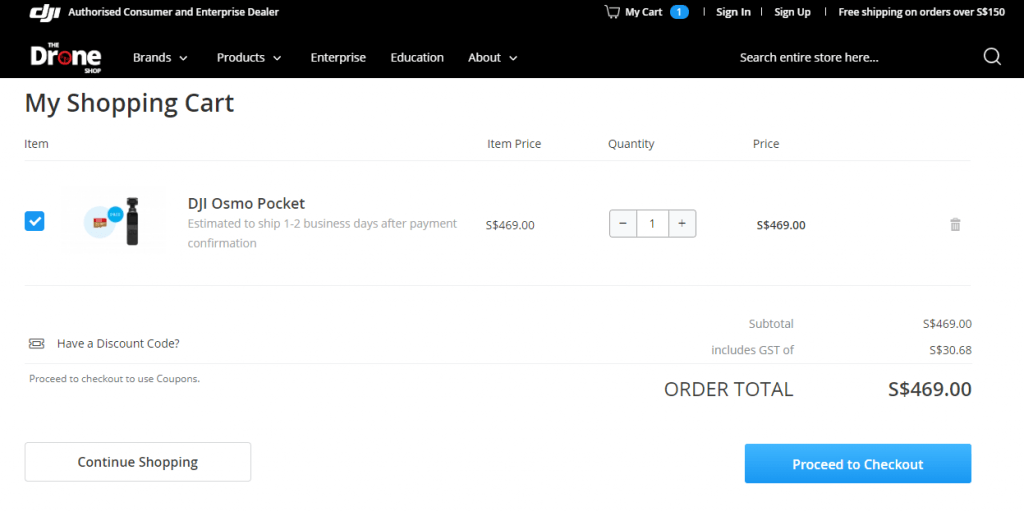
Task: Click the Sign In link
Action: pyautogui.click(x=733, y=12)
